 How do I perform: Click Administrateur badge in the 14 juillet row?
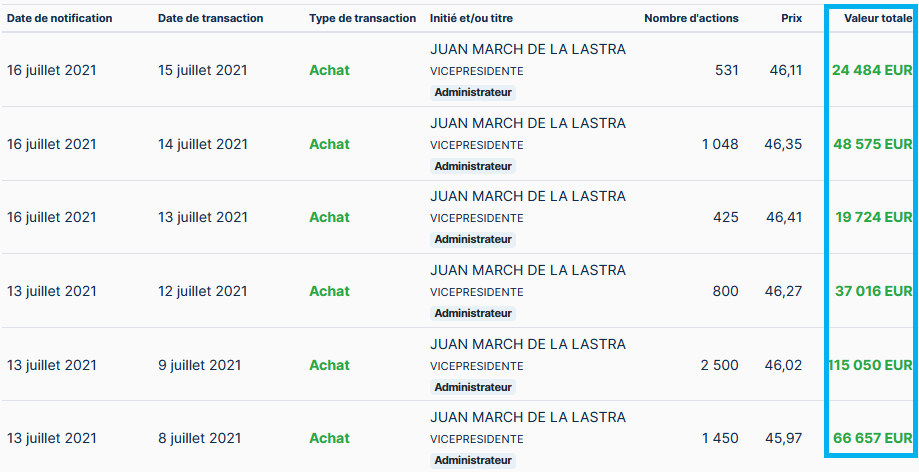pos(473,166)
